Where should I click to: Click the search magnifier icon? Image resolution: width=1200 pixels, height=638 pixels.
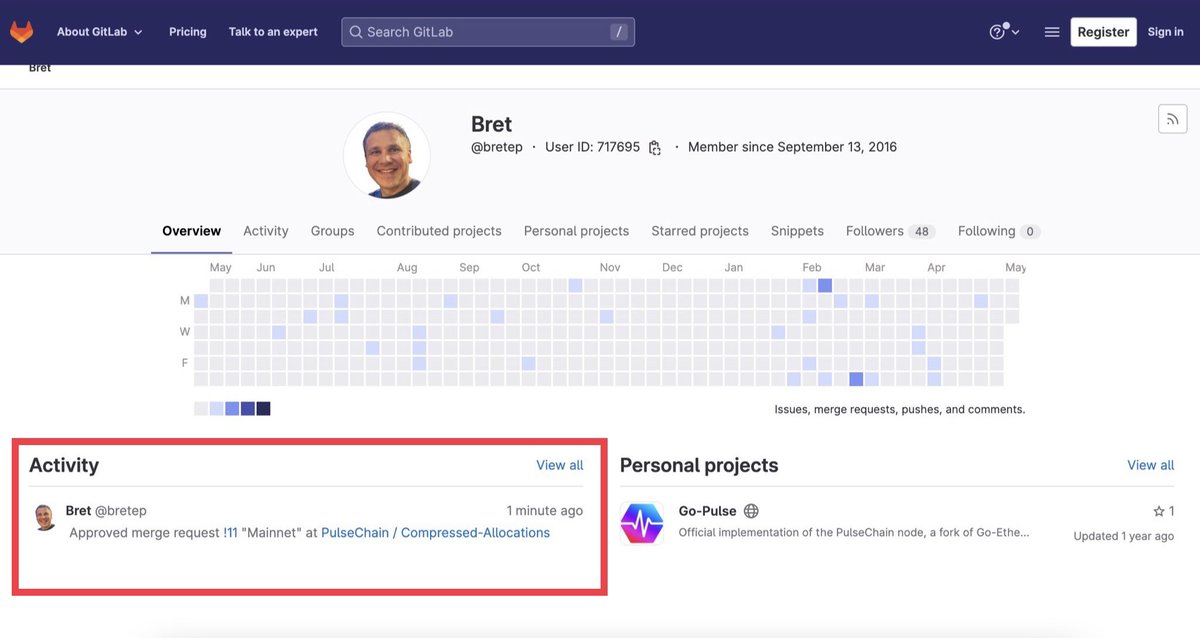pyautogui.click(x=355, y=32)
